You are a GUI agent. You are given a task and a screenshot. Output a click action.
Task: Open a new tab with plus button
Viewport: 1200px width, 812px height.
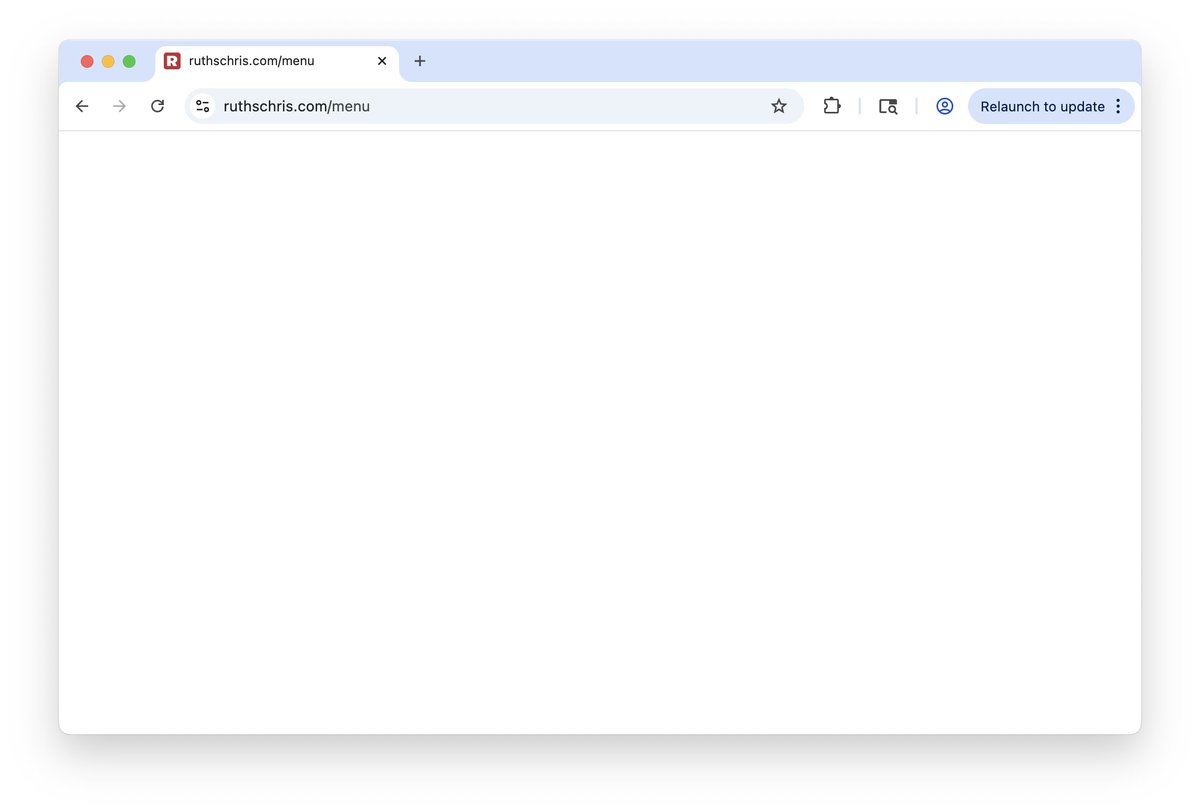[420, 61]
